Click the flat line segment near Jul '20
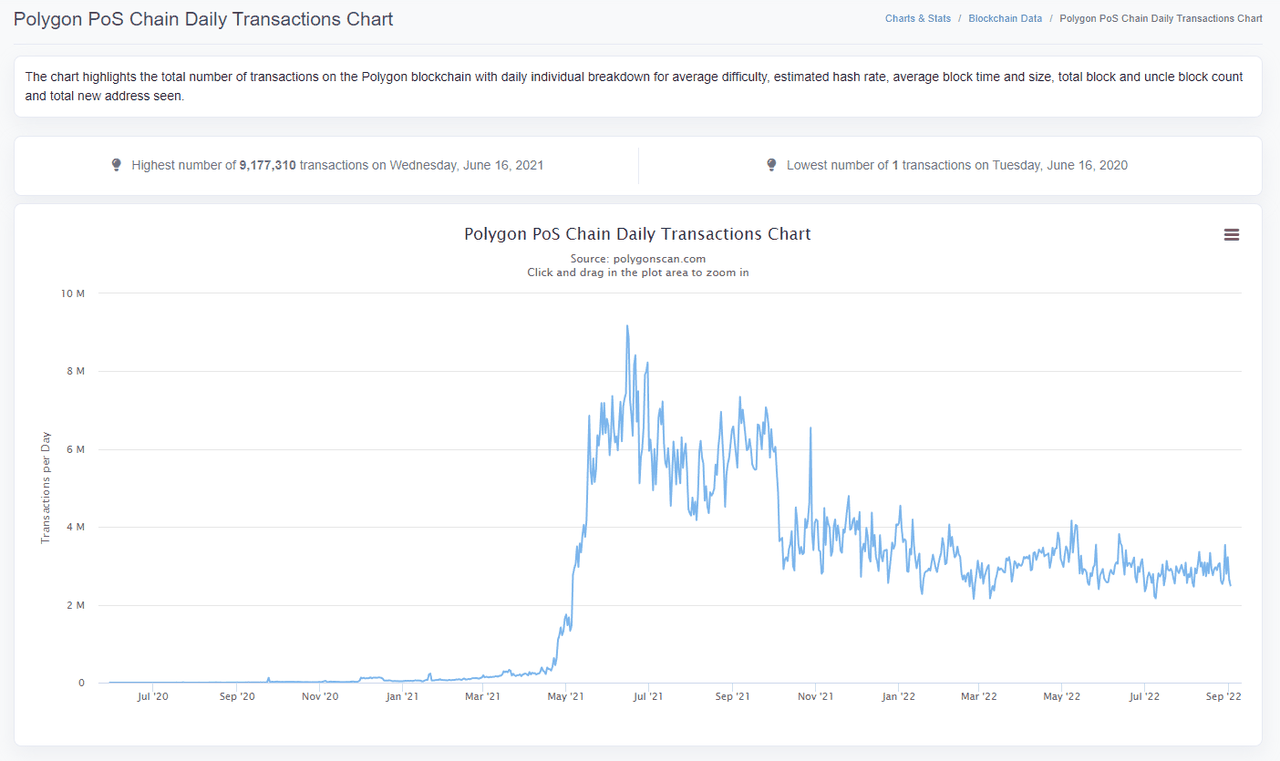1280x761 pixels. coord(153,681)
